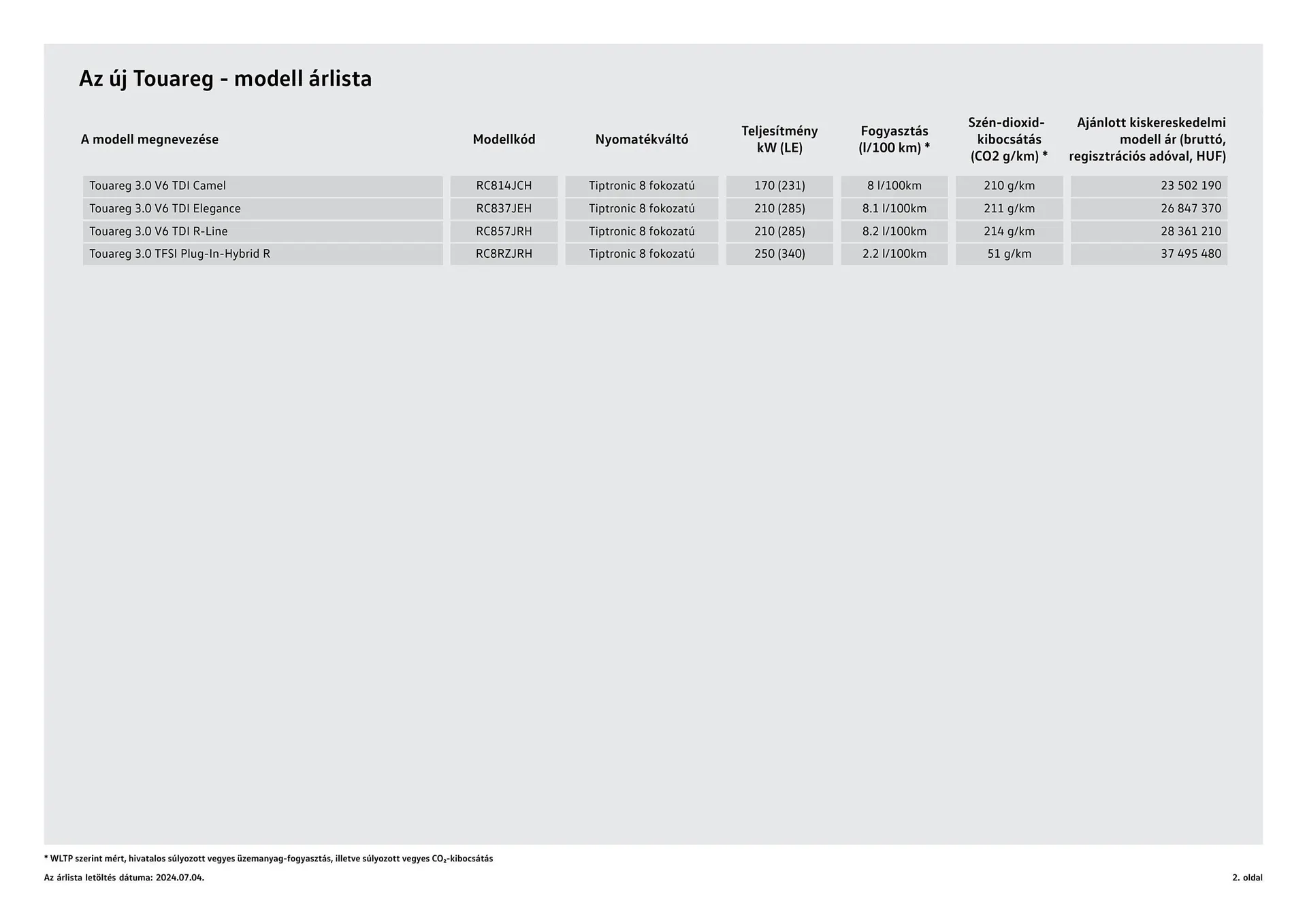Select the 'Ajánlott kiskereskedelmi modell ár' header
The width and height of the screenshot is (1307, 924).
click(x=1148, y=139)
